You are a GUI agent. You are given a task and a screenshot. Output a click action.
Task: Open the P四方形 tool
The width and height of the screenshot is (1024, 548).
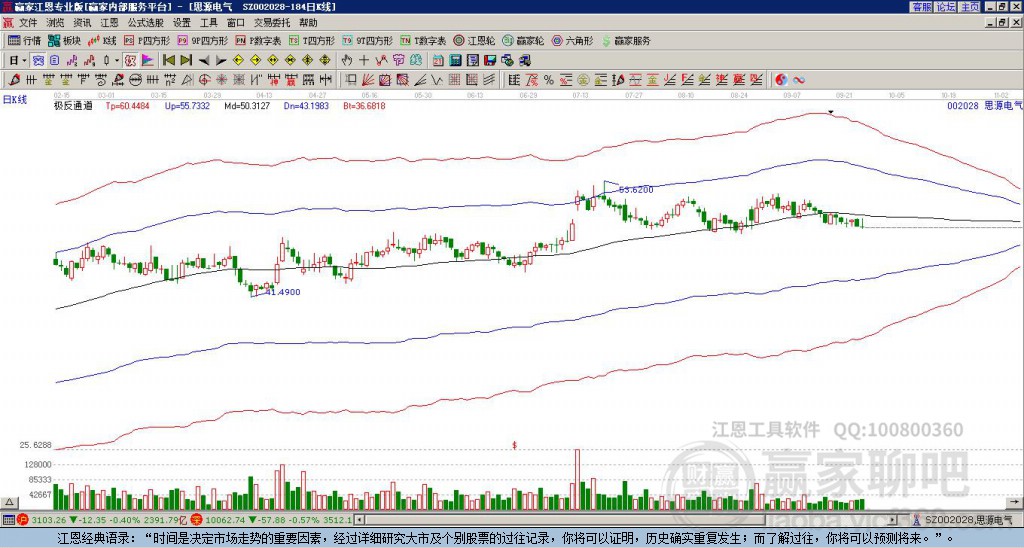point(147,40)
